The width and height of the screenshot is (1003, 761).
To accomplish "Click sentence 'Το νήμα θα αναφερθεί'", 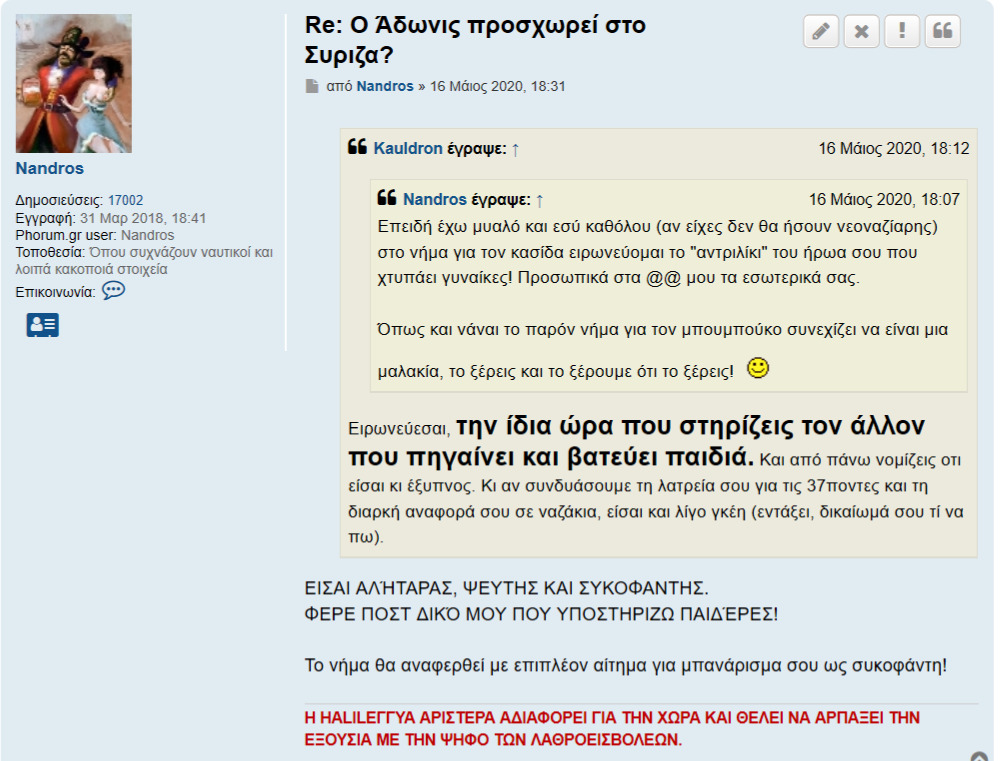I will click(395, 665).
